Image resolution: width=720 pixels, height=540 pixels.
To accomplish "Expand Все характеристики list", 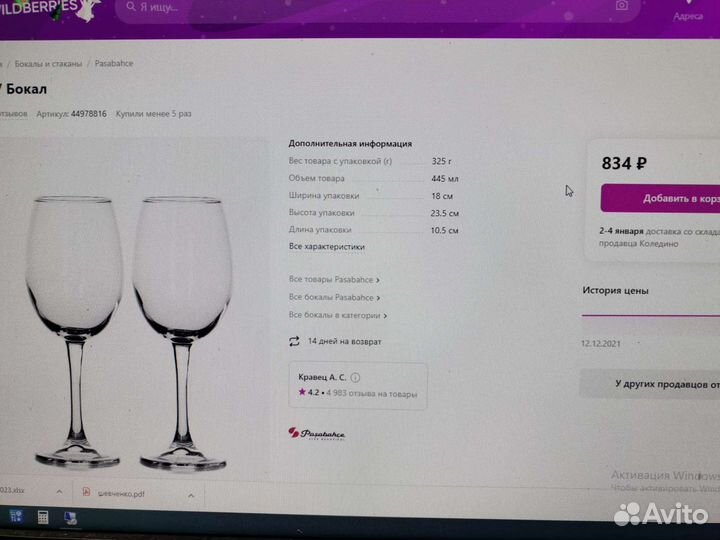I will click(326, 247).
